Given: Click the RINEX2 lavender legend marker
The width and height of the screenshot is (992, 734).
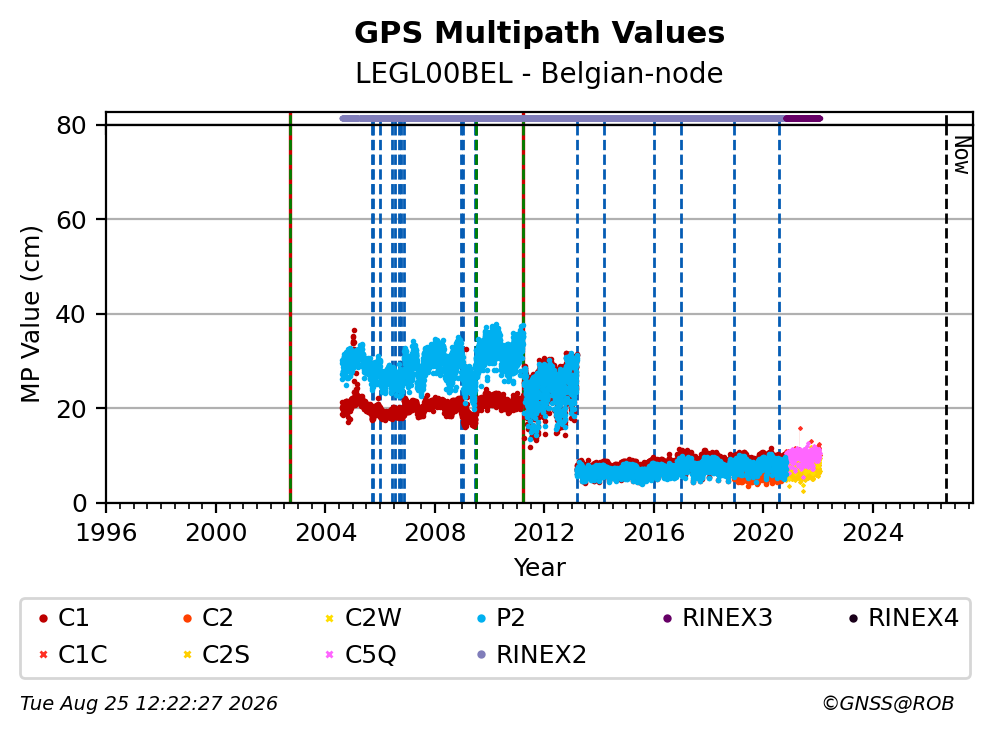Looking at the screenshot, I should [481, 654].
